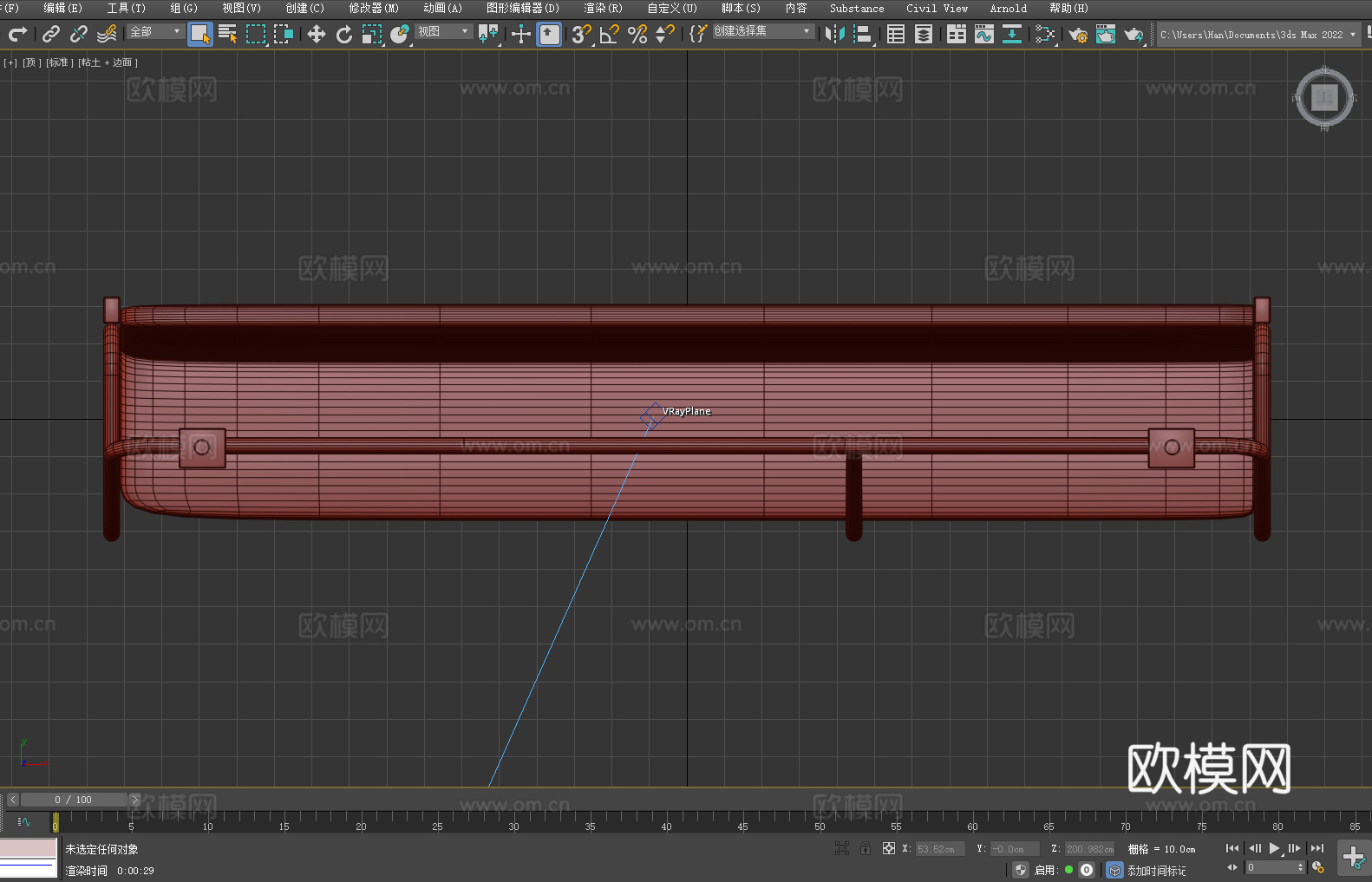Toggle Keyboard Shortcut Override button
1372x882 pixels.
tap(549, 34)
